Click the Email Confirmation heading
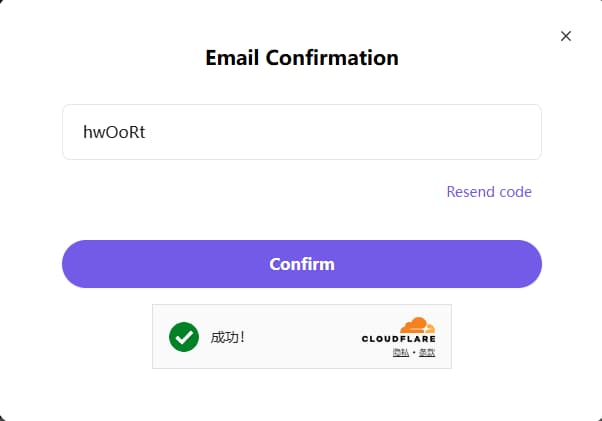 [x=301, y=57]
